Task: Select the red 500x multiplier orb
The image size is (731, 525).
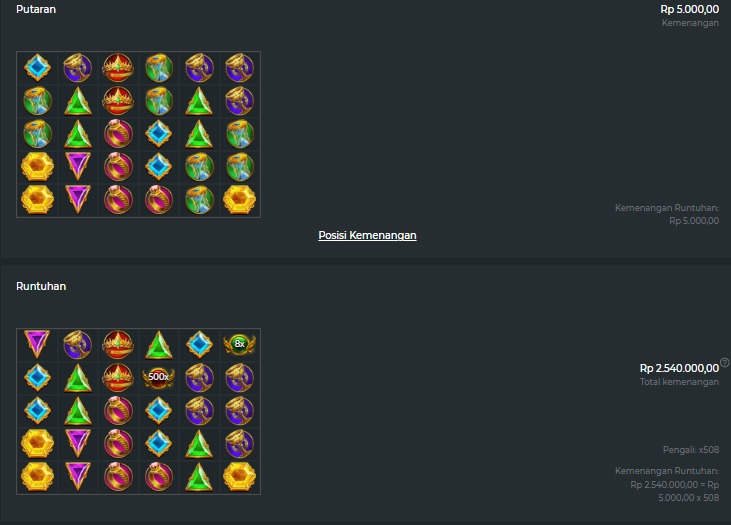Action: click(159, 377)
